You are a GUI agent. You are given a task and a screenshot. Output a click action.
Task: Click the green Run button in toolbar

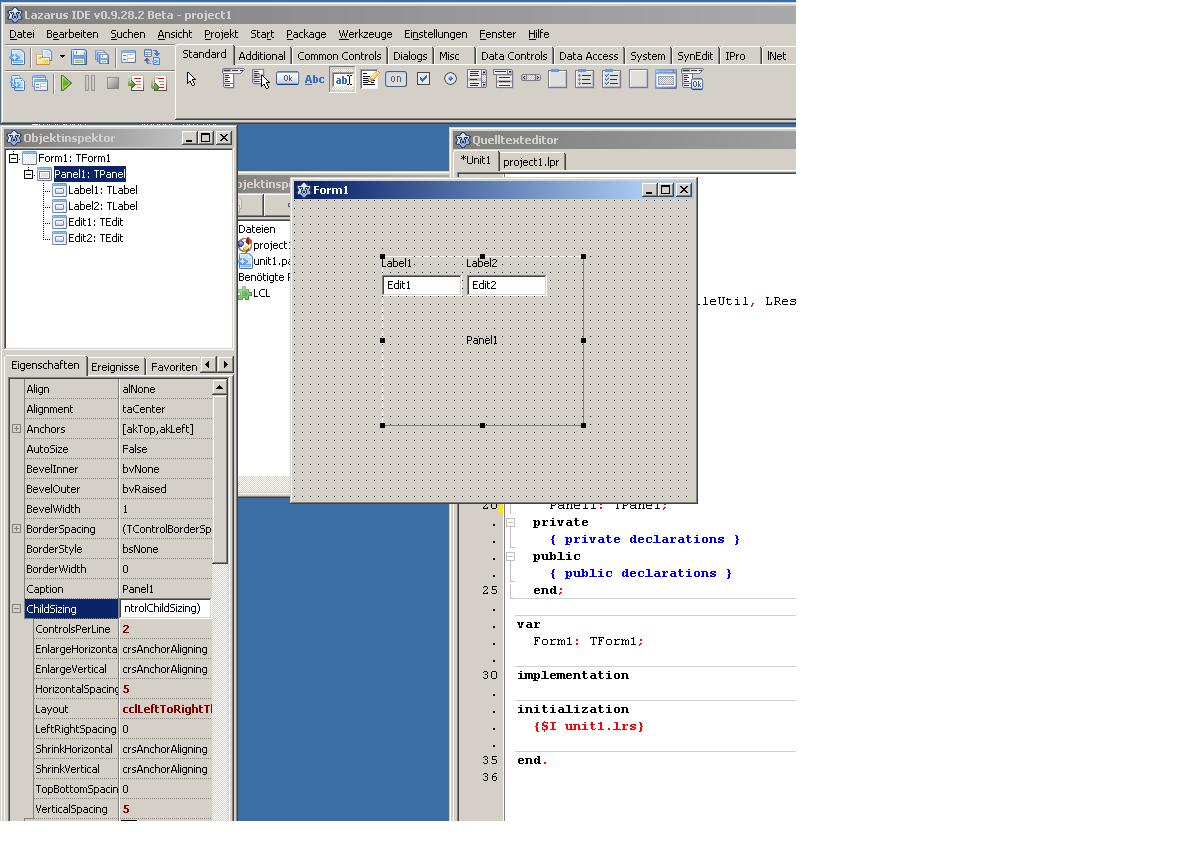tap(66, 83)
